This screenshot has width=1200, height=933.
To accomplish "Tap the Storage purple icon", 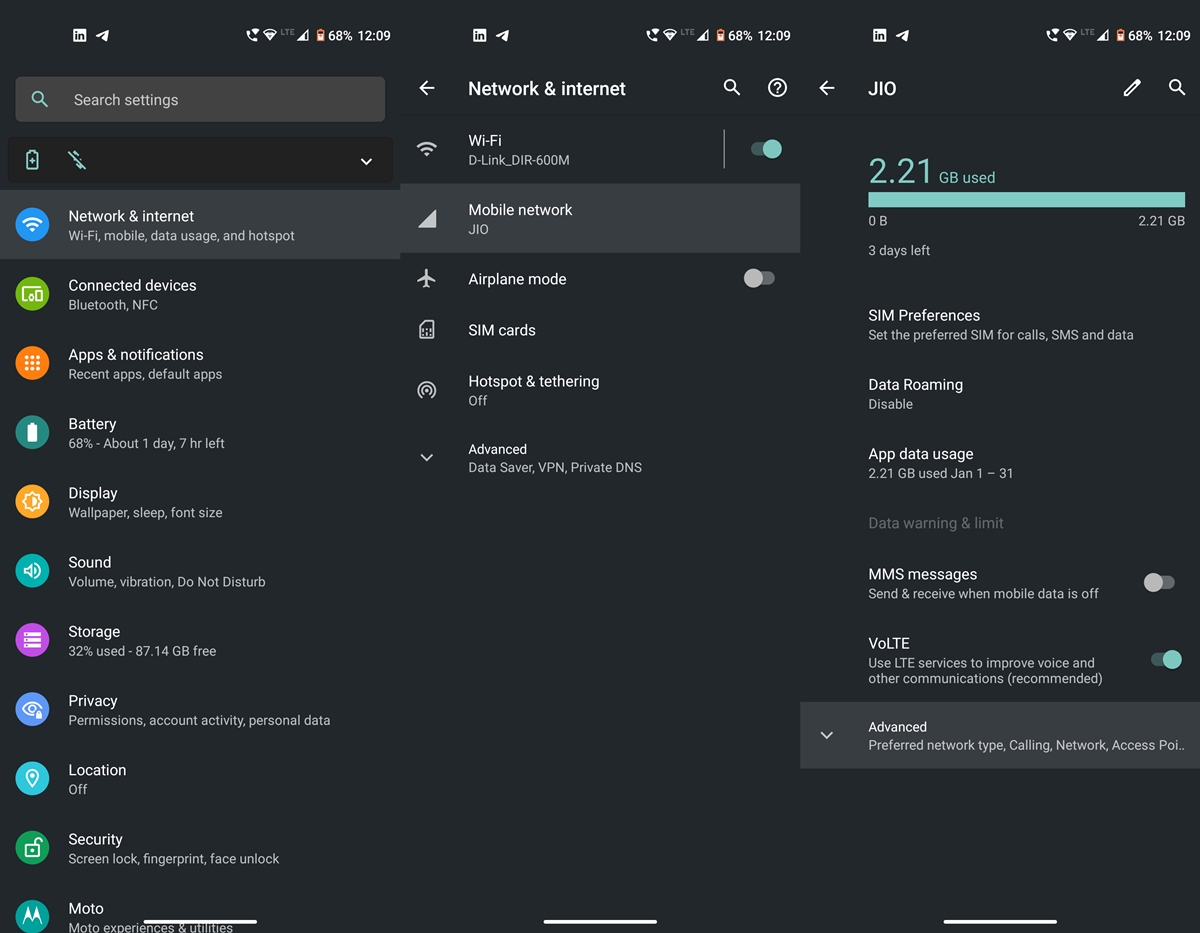I will [32, 640].
